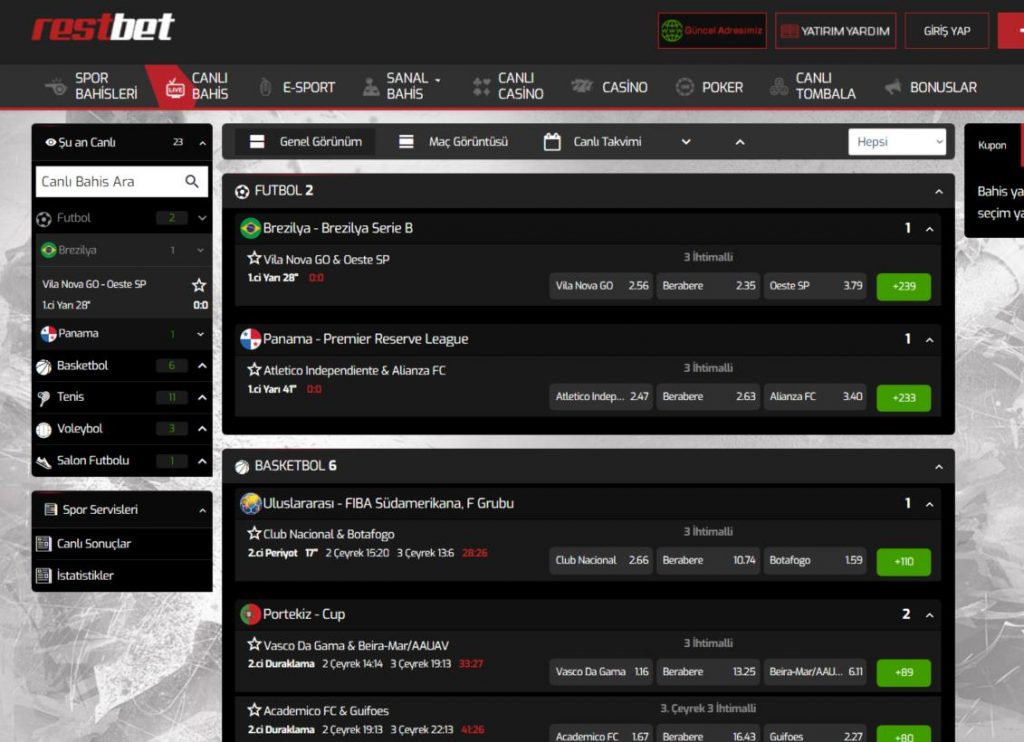1024x742 pixels.
Task: Click the live TV icon beside Canlı Bahis
Action: (x=174, y=88)
